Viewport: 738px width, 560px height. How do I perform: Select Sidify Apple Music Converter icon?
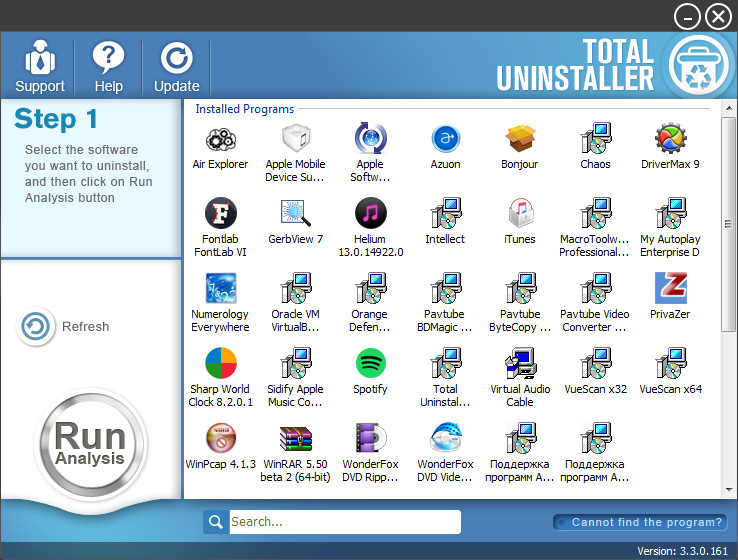296,363
